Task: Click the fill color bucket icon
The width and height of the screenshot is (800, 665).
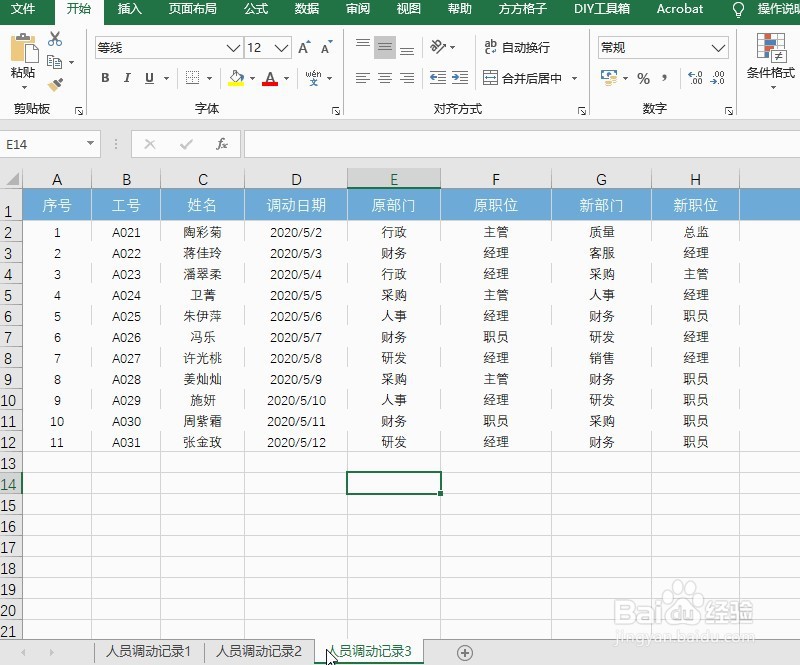Action: click(238, 78)
